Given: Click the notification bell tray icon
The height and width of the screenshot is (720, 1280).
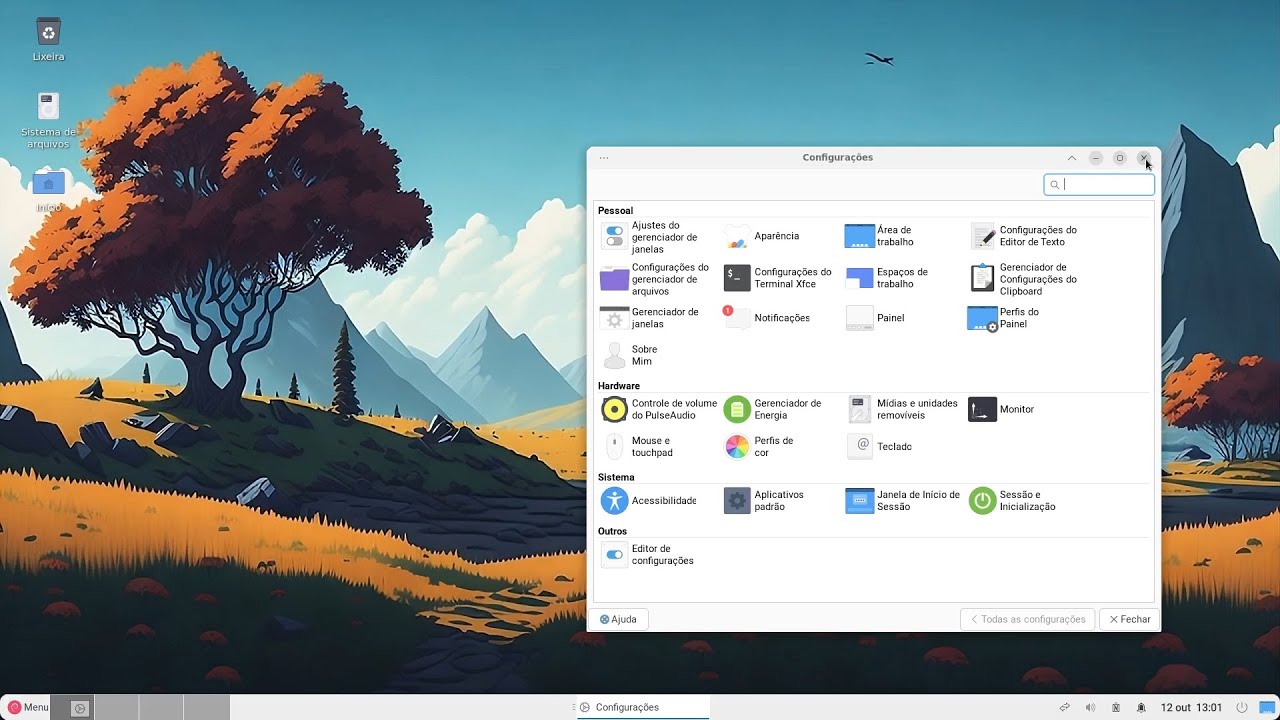Looking at the screenshot, I should [x=1141, y=707].
